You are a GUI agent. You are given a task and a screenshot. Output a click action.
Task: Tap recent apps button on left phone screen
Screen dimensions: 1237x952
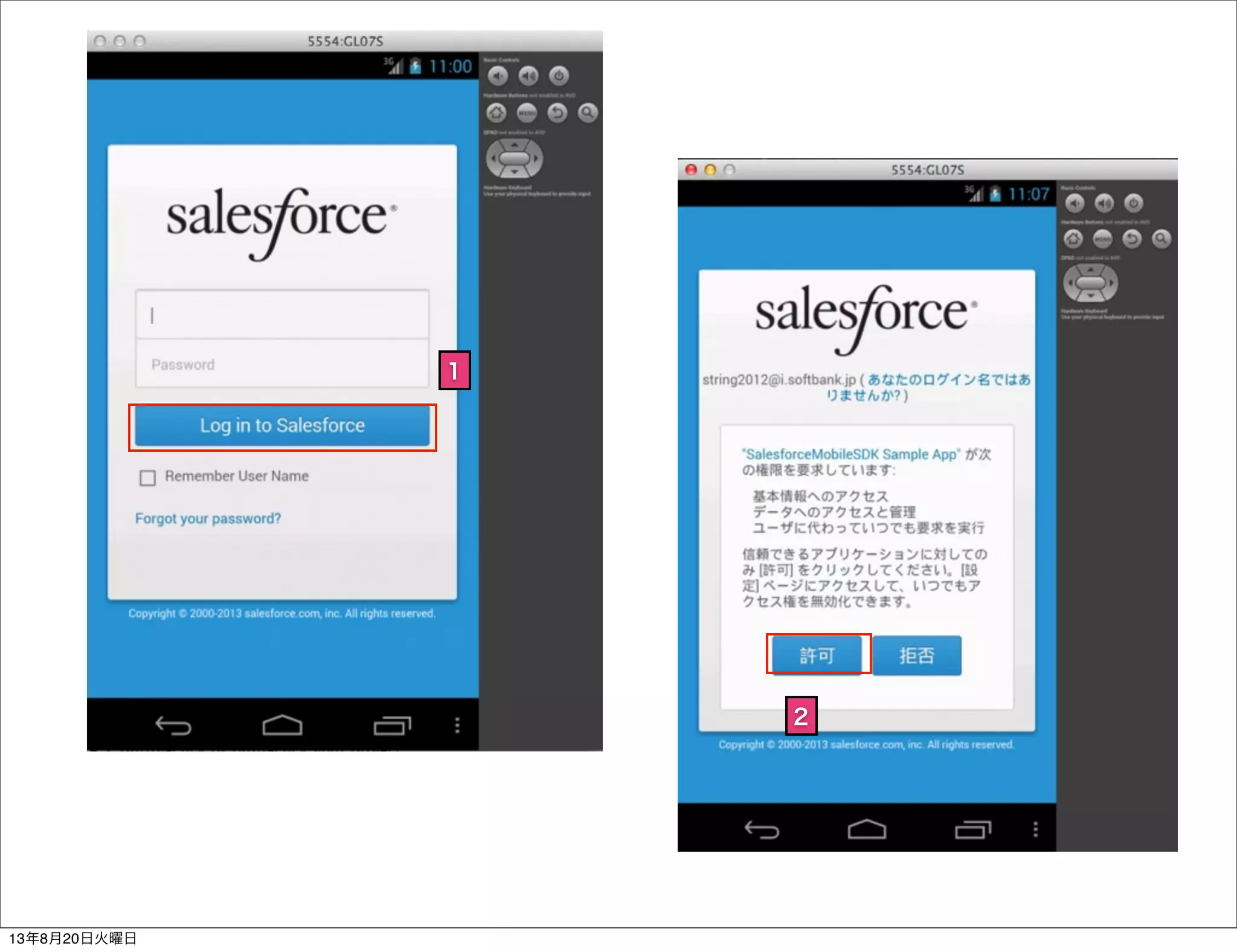tap(392, 725)
